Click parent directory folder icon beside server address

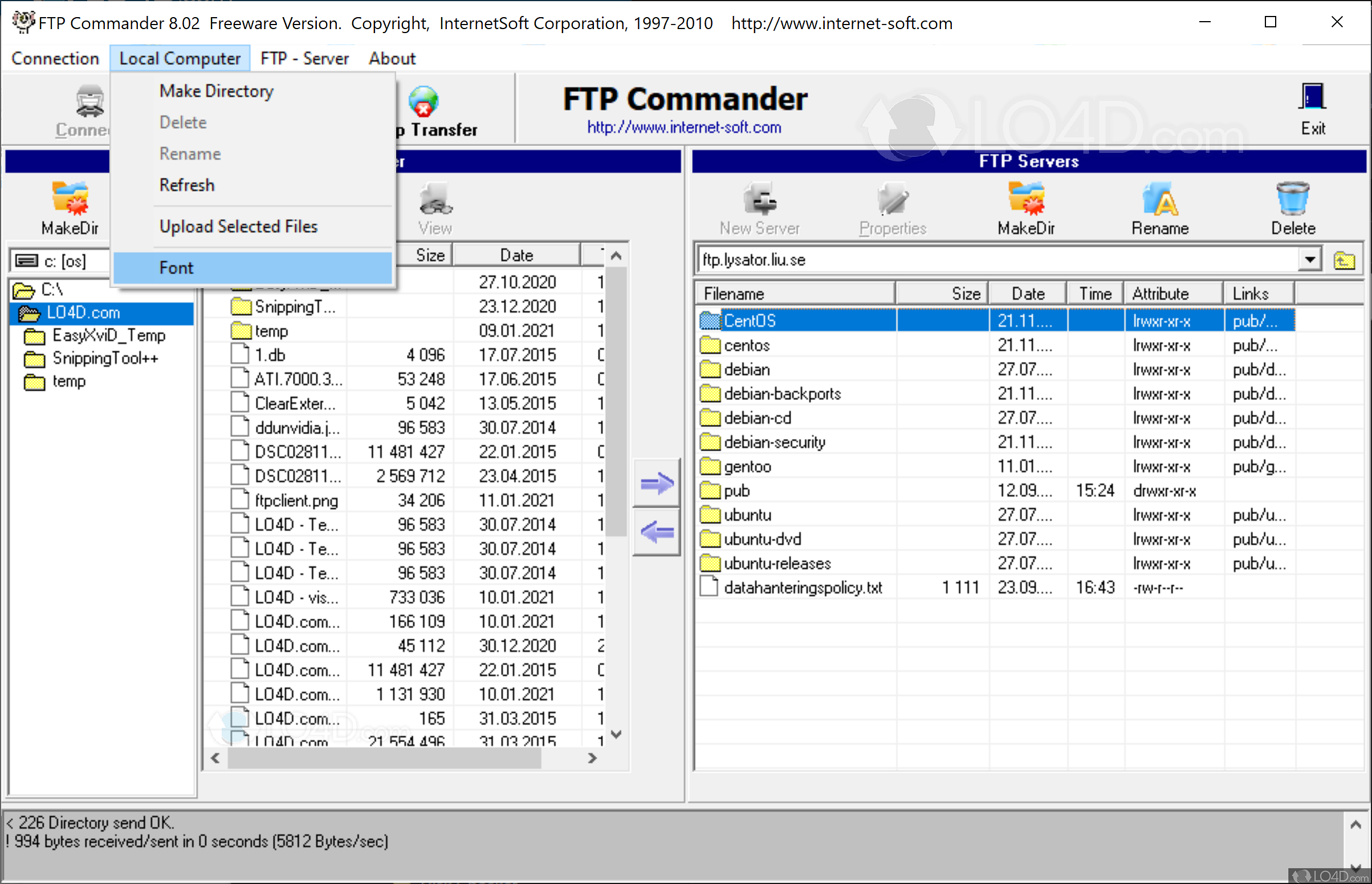1344,261
